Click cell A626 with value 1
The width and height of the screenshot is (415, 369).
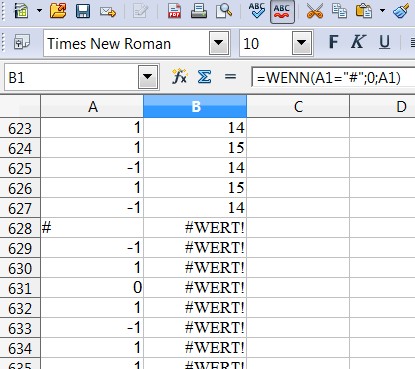[92, 188]
